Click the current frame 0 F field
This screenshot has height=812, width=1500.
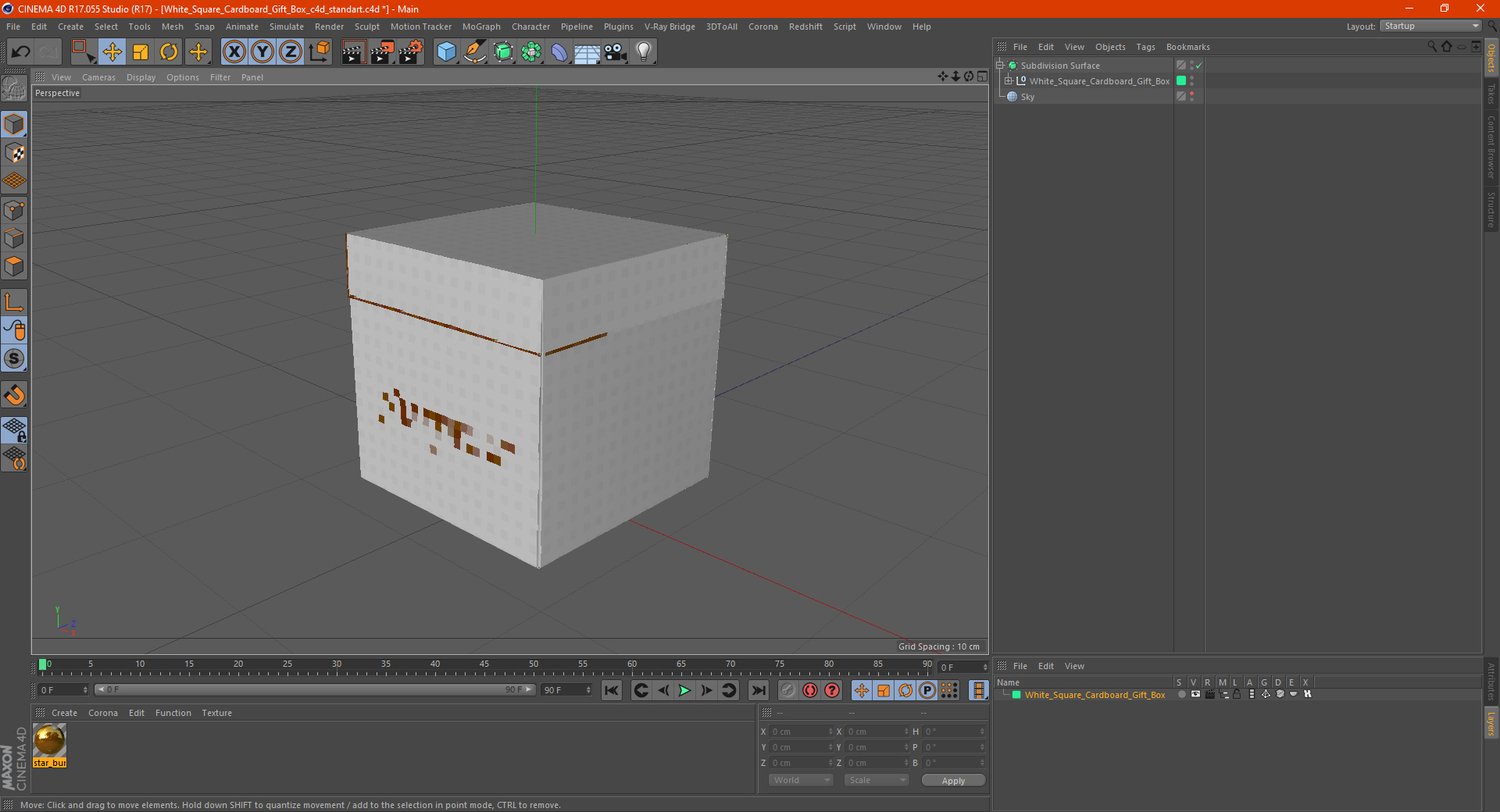coord(63,690)
